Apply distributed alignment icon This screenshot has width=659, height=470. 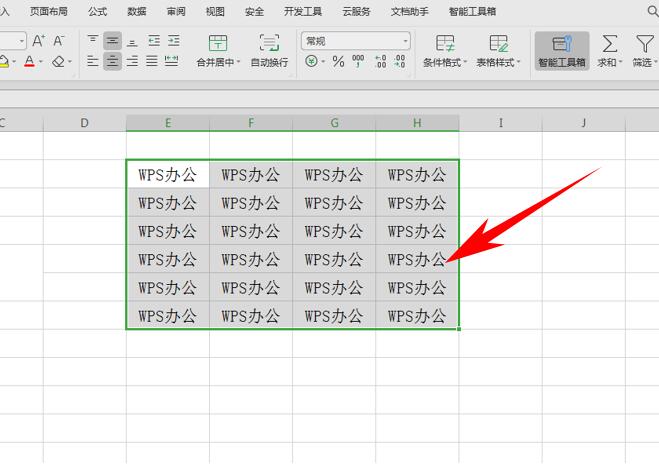[171, 62]
